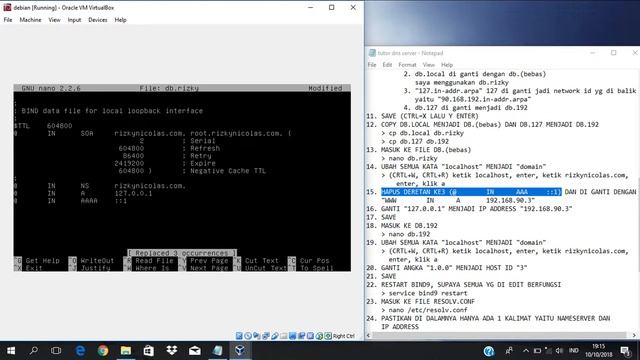This screenshot has height=360, width=640.
Task: Show hidden system tray icons
Action: click(x=526, y=351)
